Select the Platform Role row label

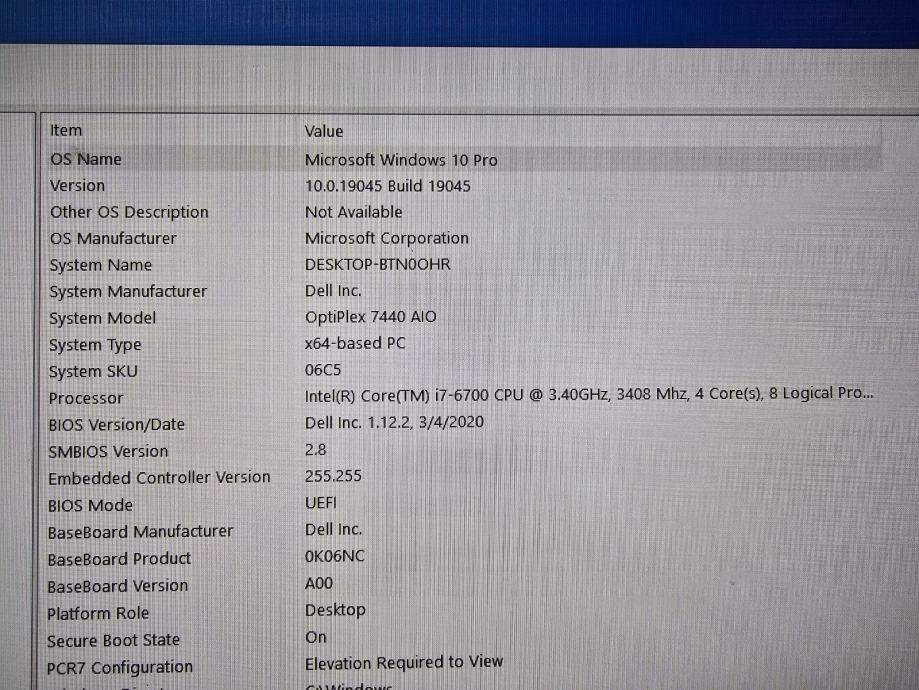pos(98,614)
